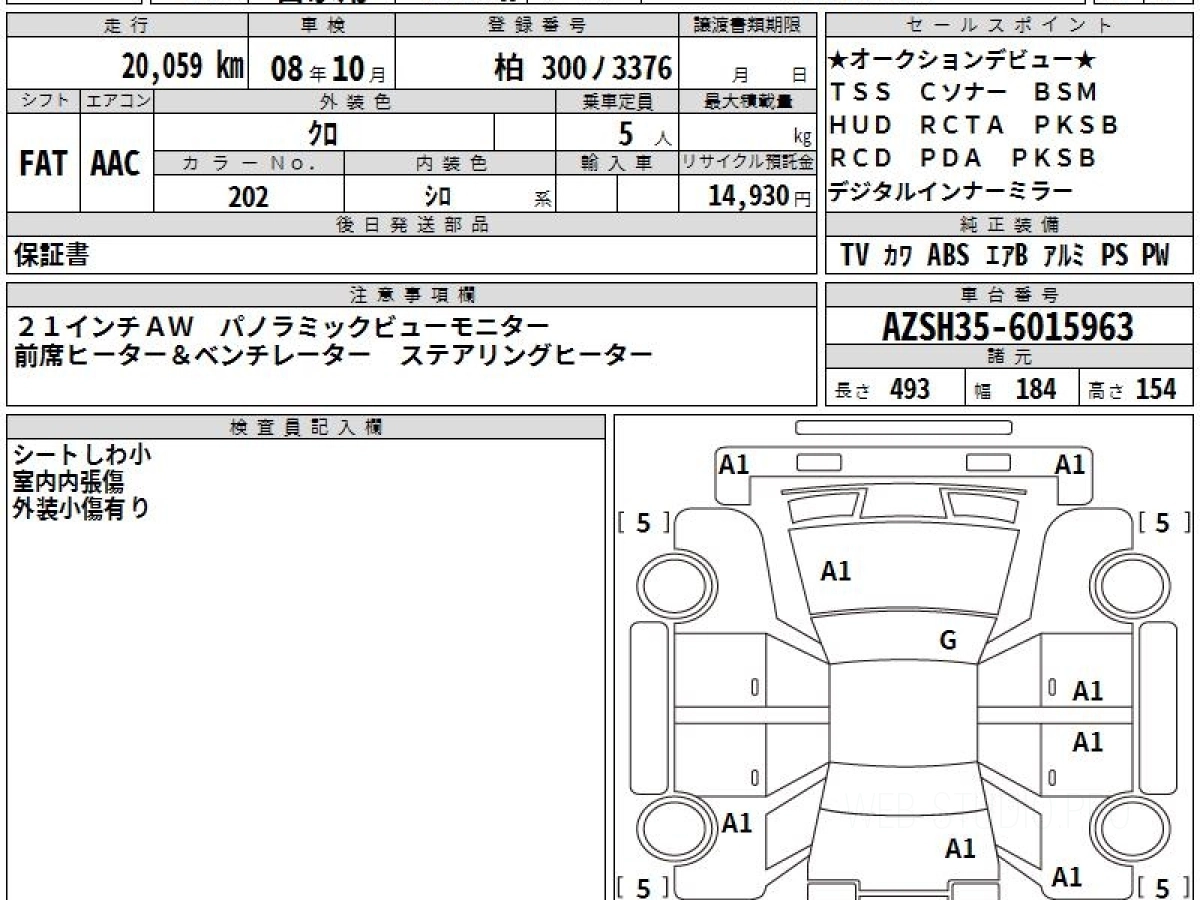Select the PW equipment item
The image size is (1200, 900).
click(1155, 255)
